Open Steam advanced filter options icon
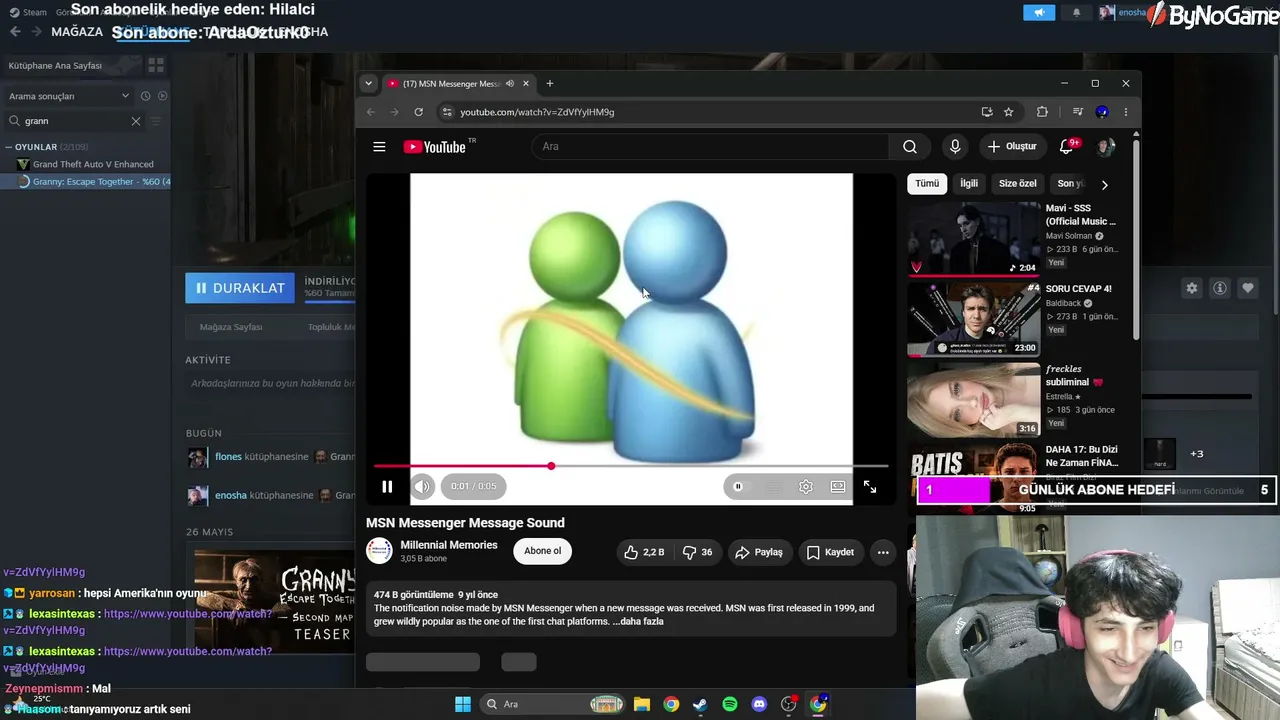The image size is (1280, 720). coord(155,121)
